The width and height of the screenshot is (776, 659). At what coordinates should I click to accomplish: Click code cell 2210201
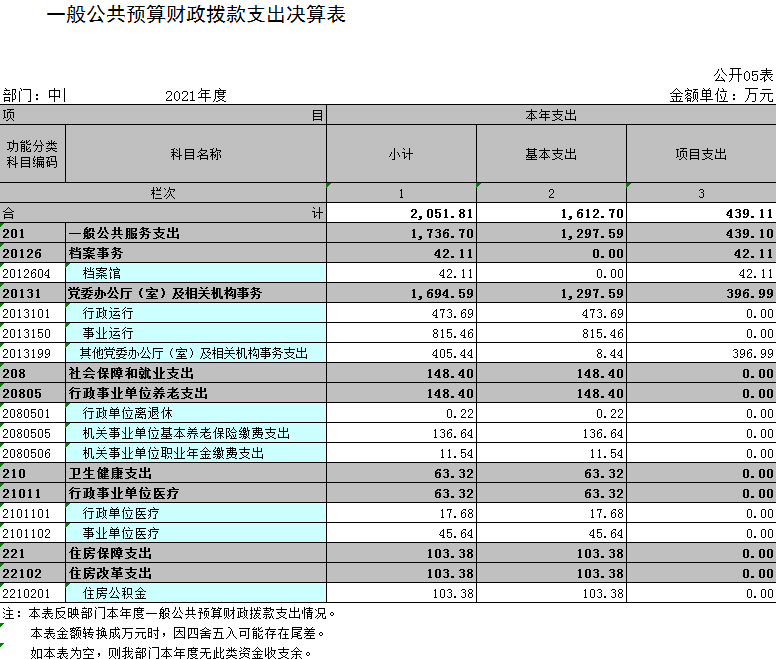(x=32, y=593)
